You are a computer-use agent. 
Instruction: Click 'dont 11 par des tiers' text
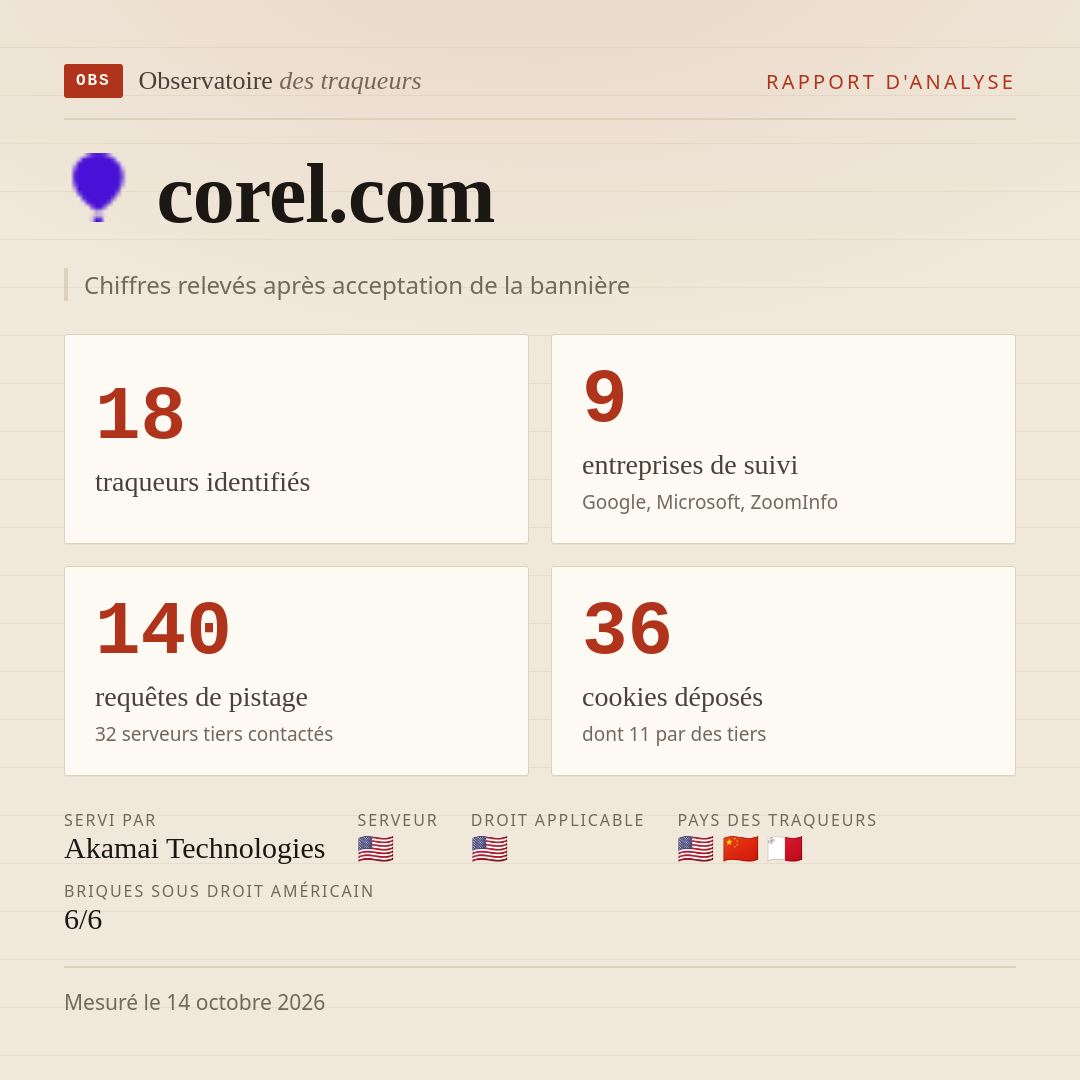(674, 734)
